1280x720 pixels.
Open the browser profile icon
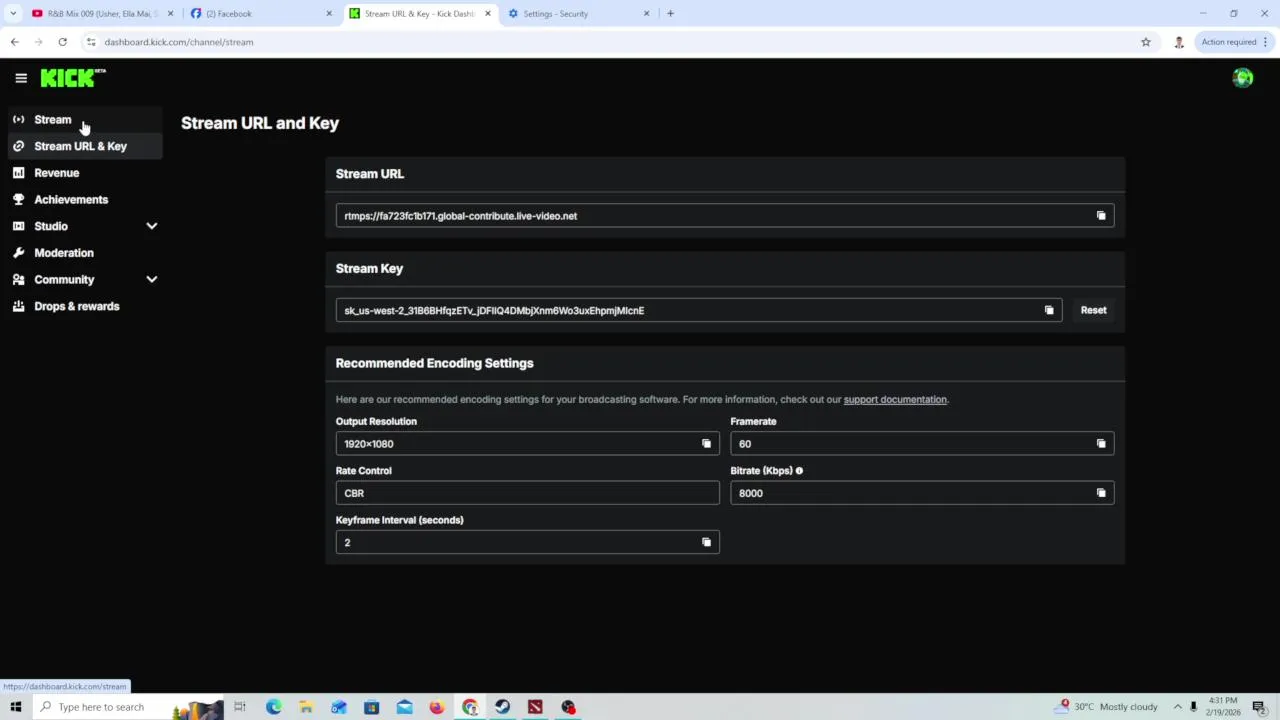(1179, 42)
